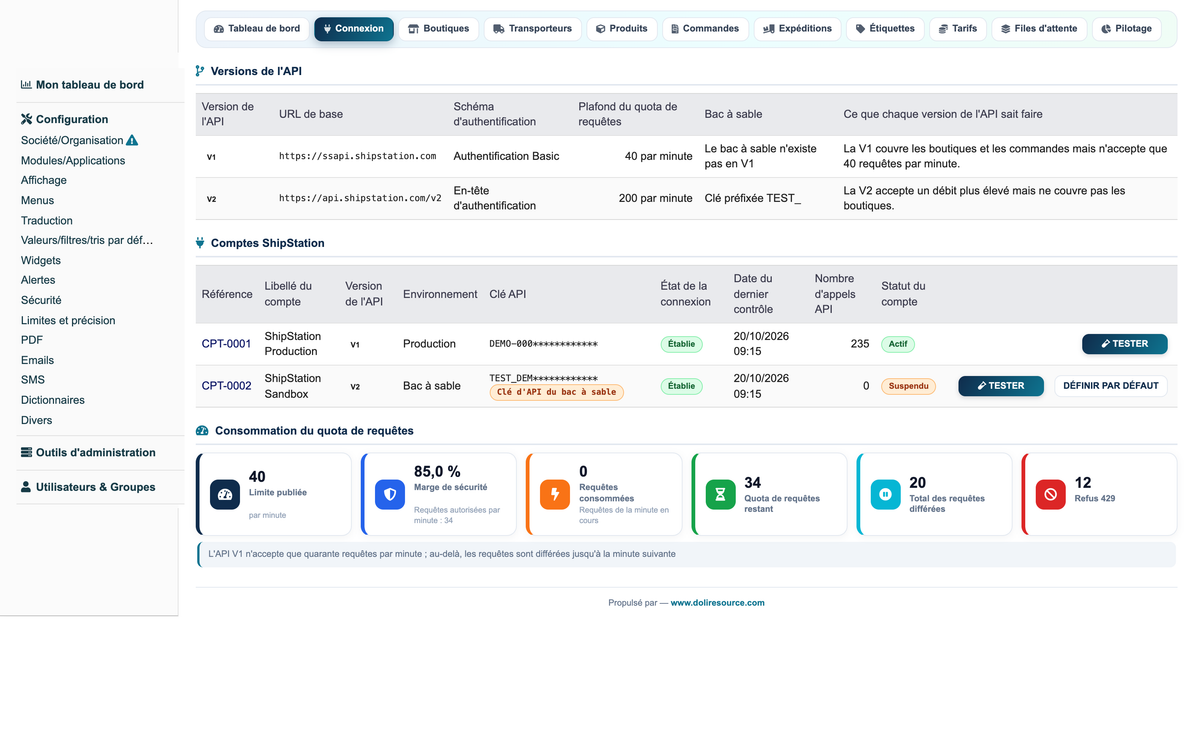
Task: Click the gauge icon beside Consommation du quota
Action: point(202,431)
